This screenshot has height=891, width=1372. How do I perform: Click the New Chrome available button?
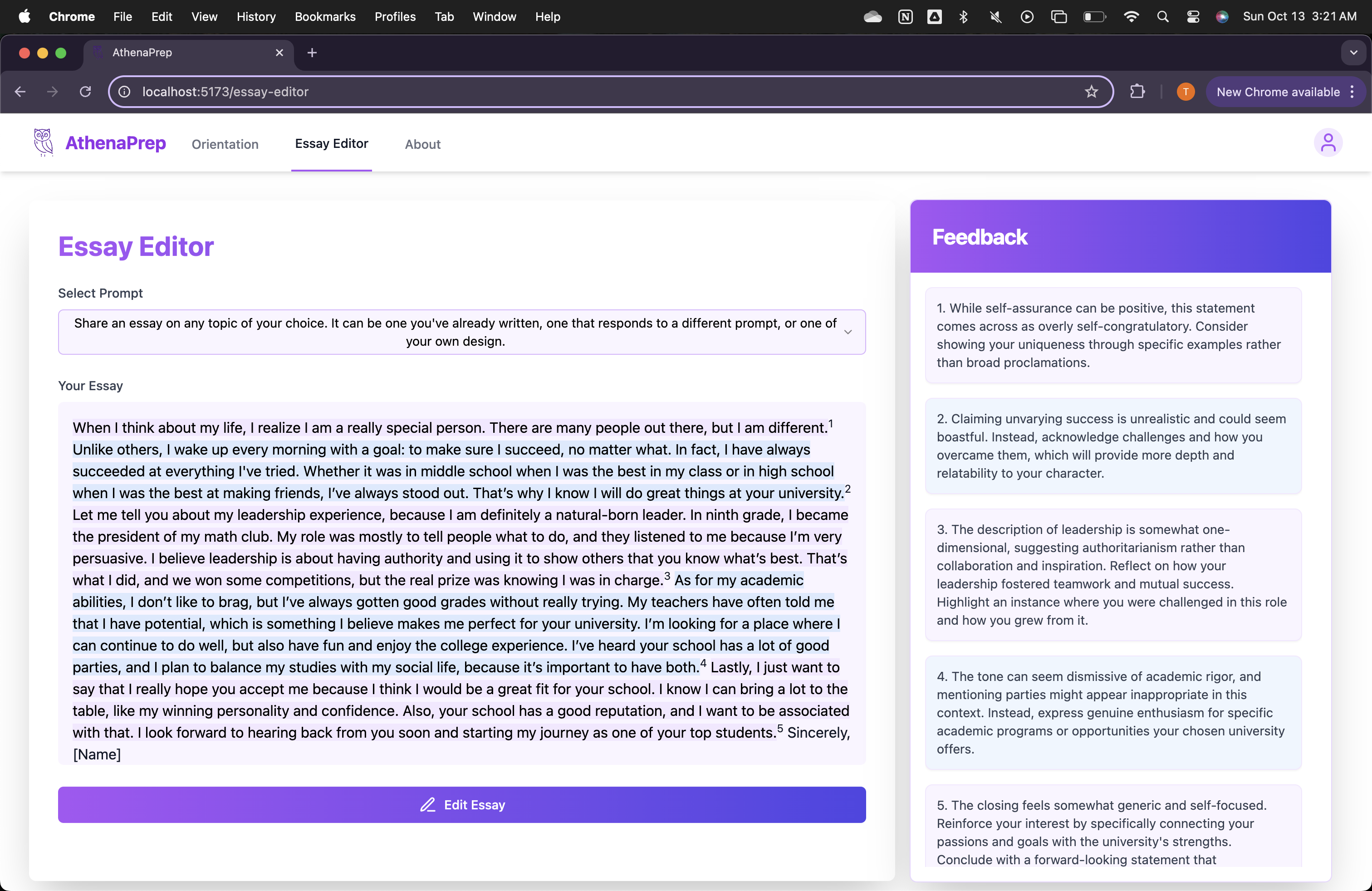1278,92
